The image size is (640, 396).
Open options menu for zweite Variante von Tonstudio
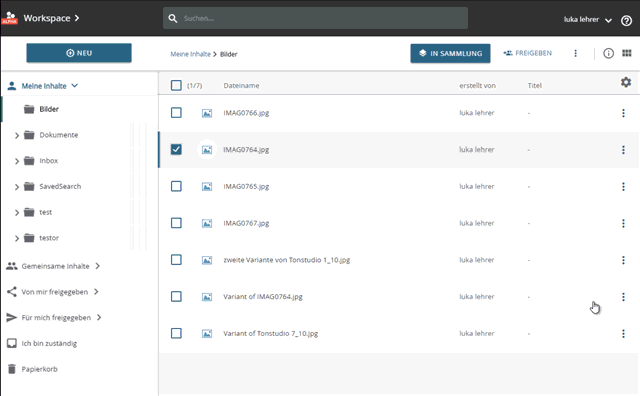point(623,260)
